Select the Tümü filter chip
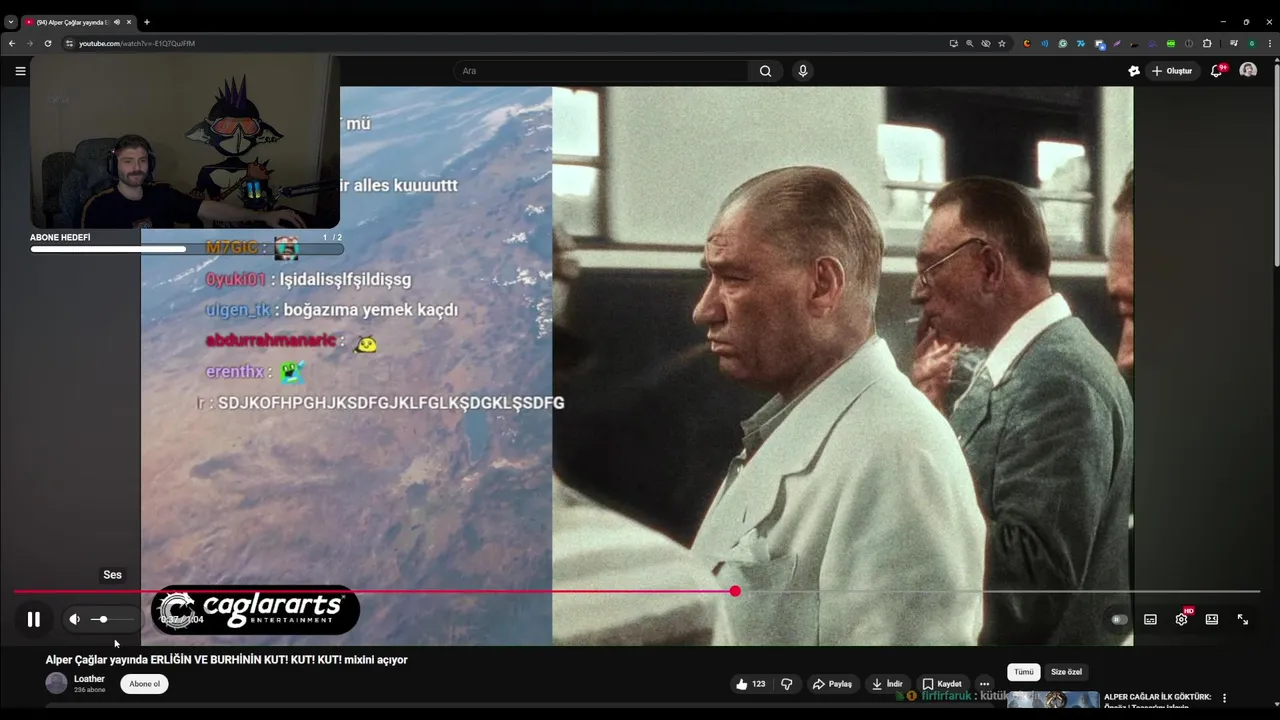 1024,672
